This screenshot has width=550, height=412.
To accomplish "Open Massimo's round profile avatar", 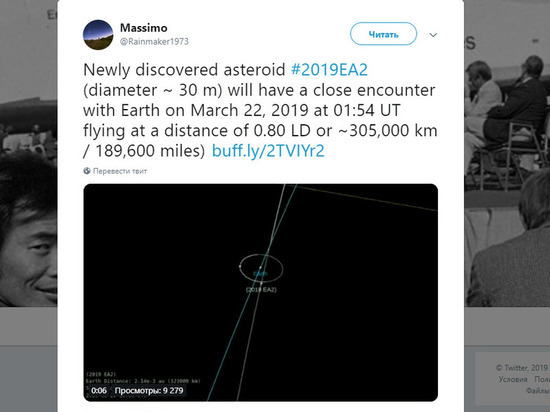I will point(98,35).
